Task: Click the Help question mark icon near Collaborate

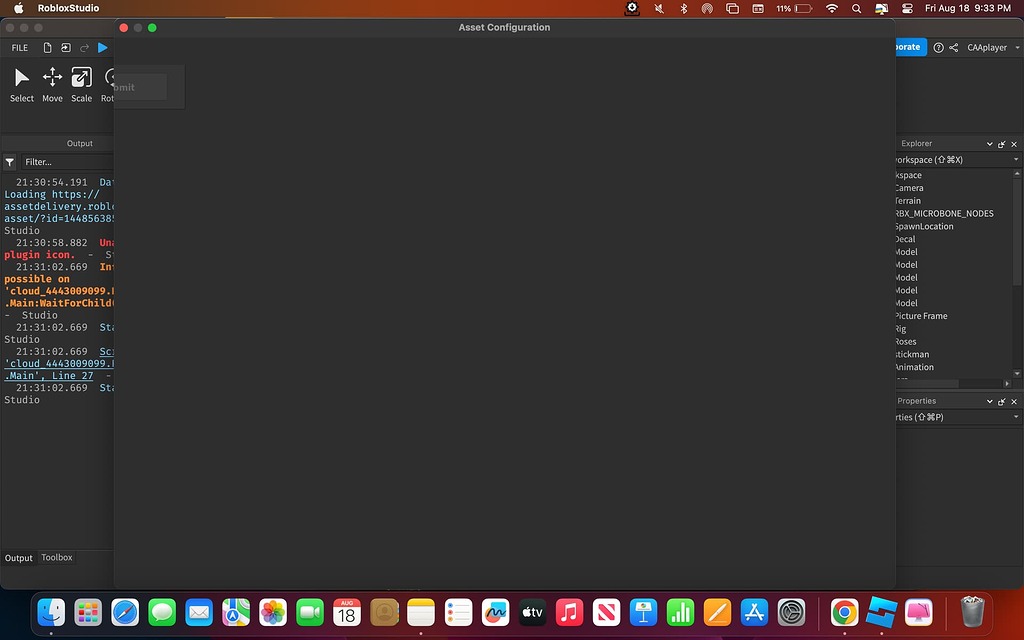Action: tap(938, 47)
